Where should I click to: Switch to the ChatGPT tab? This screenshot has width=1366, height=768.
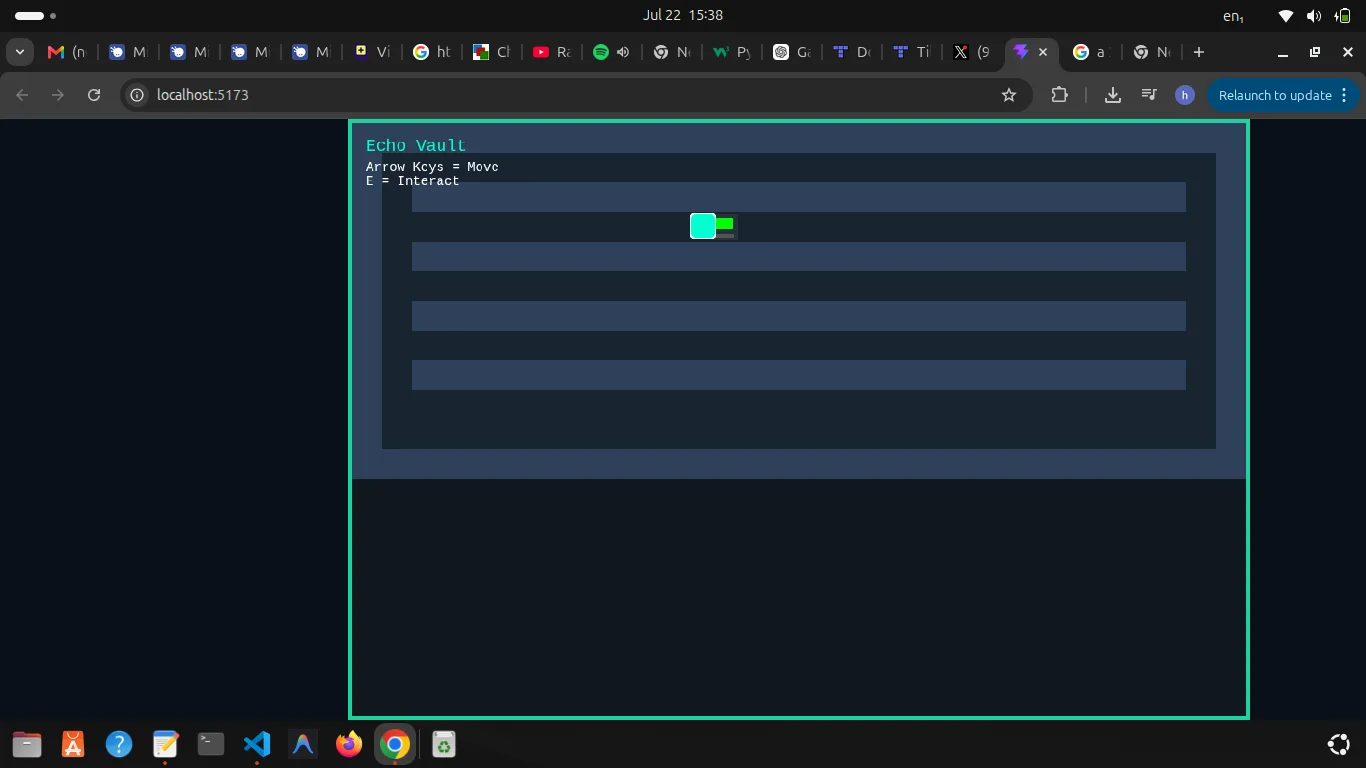click(791, 52)
